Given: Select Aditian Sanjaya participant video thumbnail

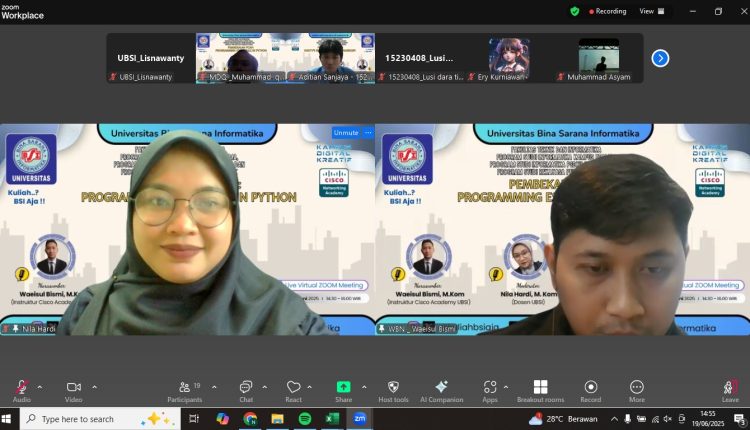Looking at the screenshot, I should pyautogui.click(x=331, y=58).
